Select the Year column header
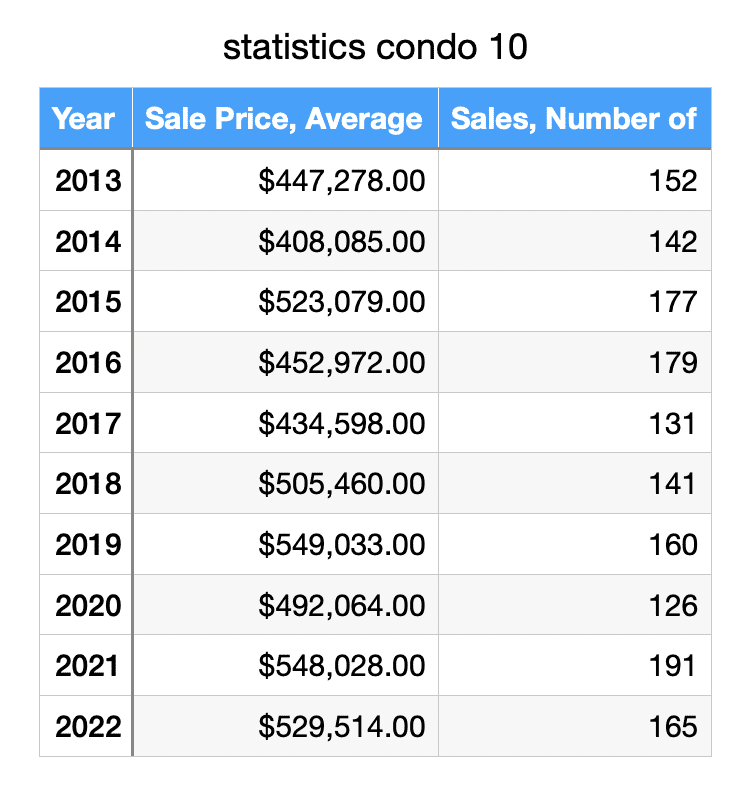Screen dimensions: 748x792 point(85,119)
